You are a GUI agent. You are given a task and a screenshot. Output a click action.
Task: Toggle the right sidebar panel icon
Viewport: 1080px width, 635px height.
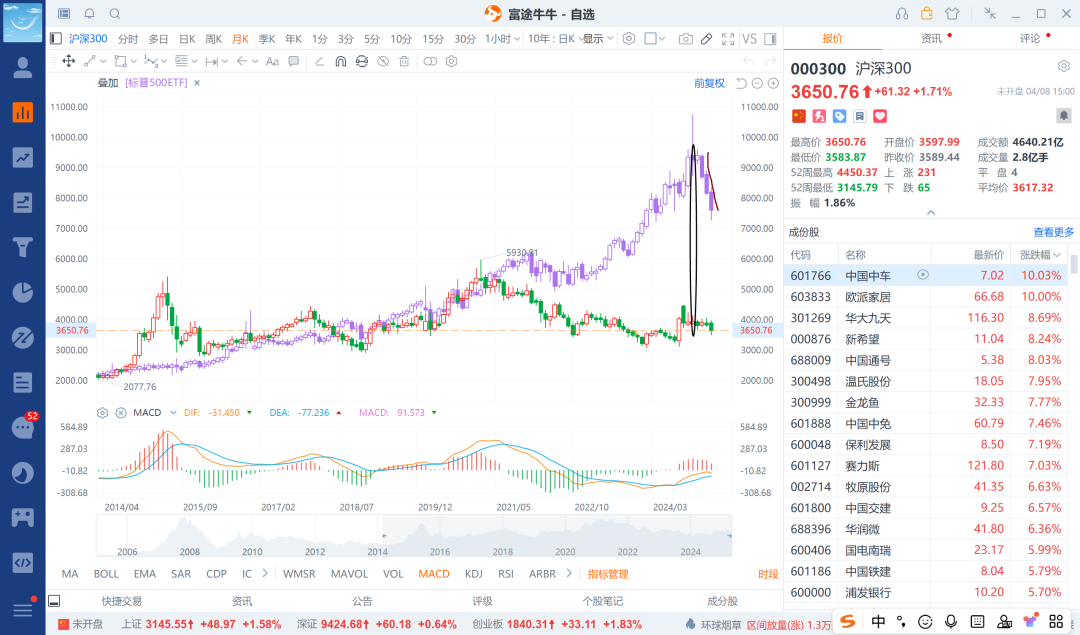click(x=771, y=39)
